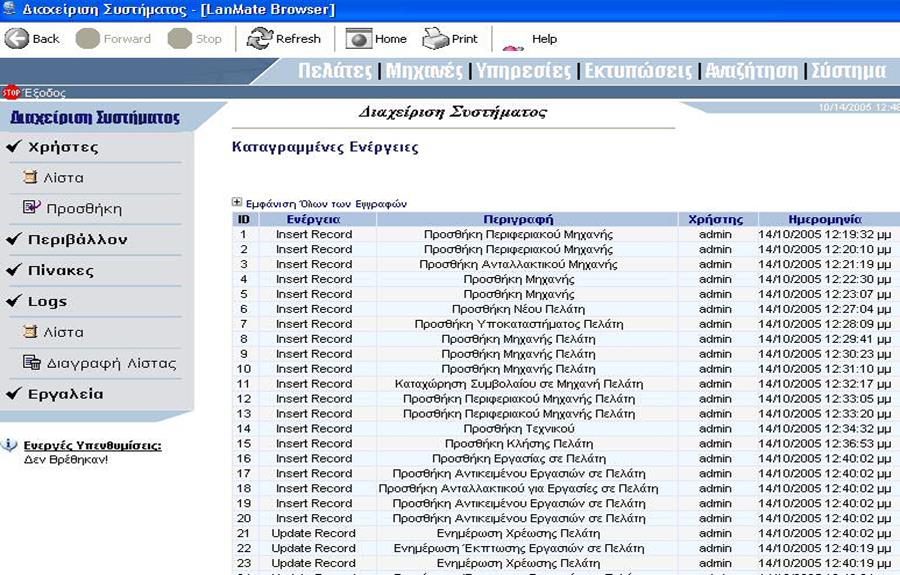Click the Home icon
This screenshot has width=900, height=575.
[358, 38]
